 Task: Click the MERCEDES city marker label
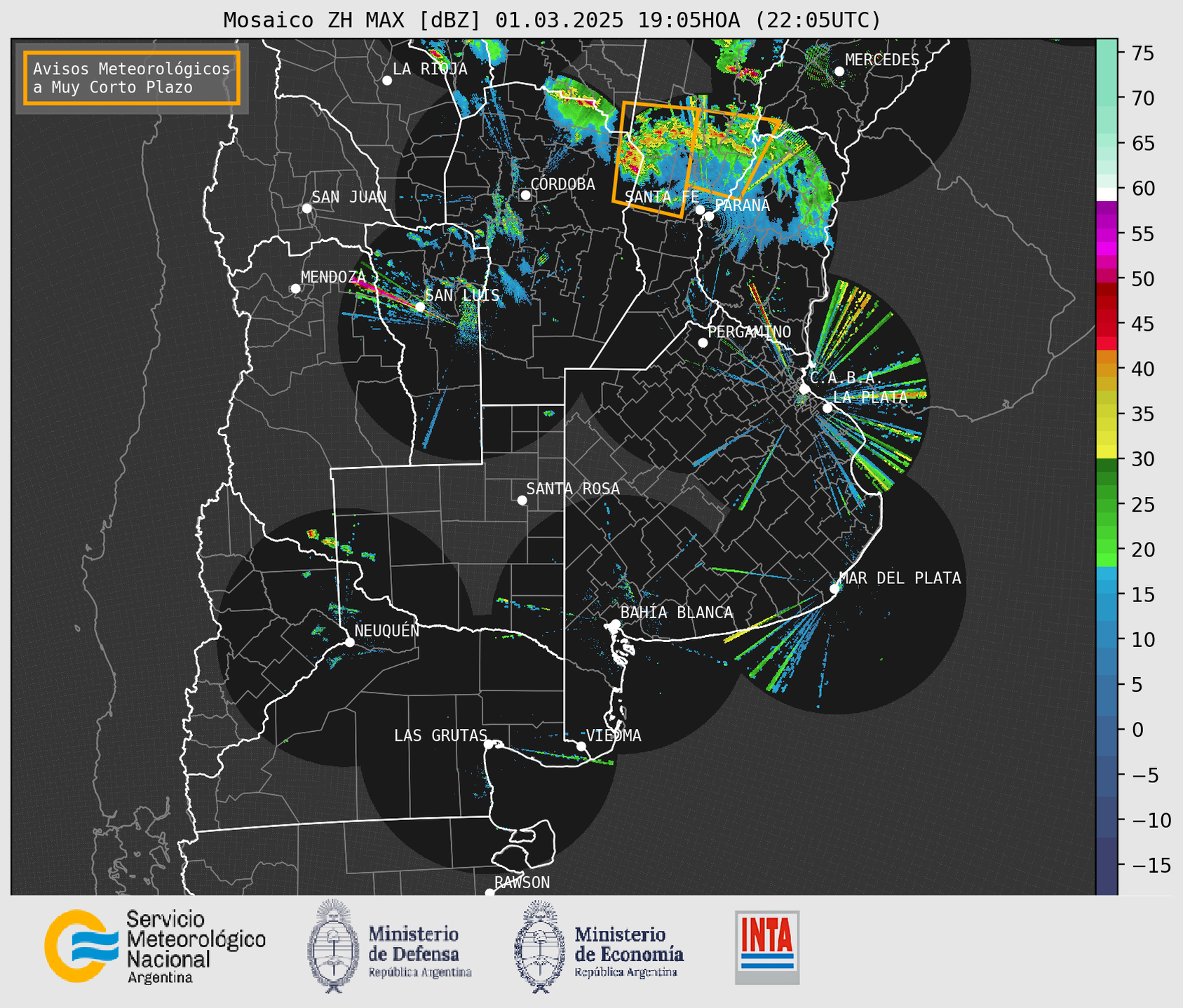point(882,60)
